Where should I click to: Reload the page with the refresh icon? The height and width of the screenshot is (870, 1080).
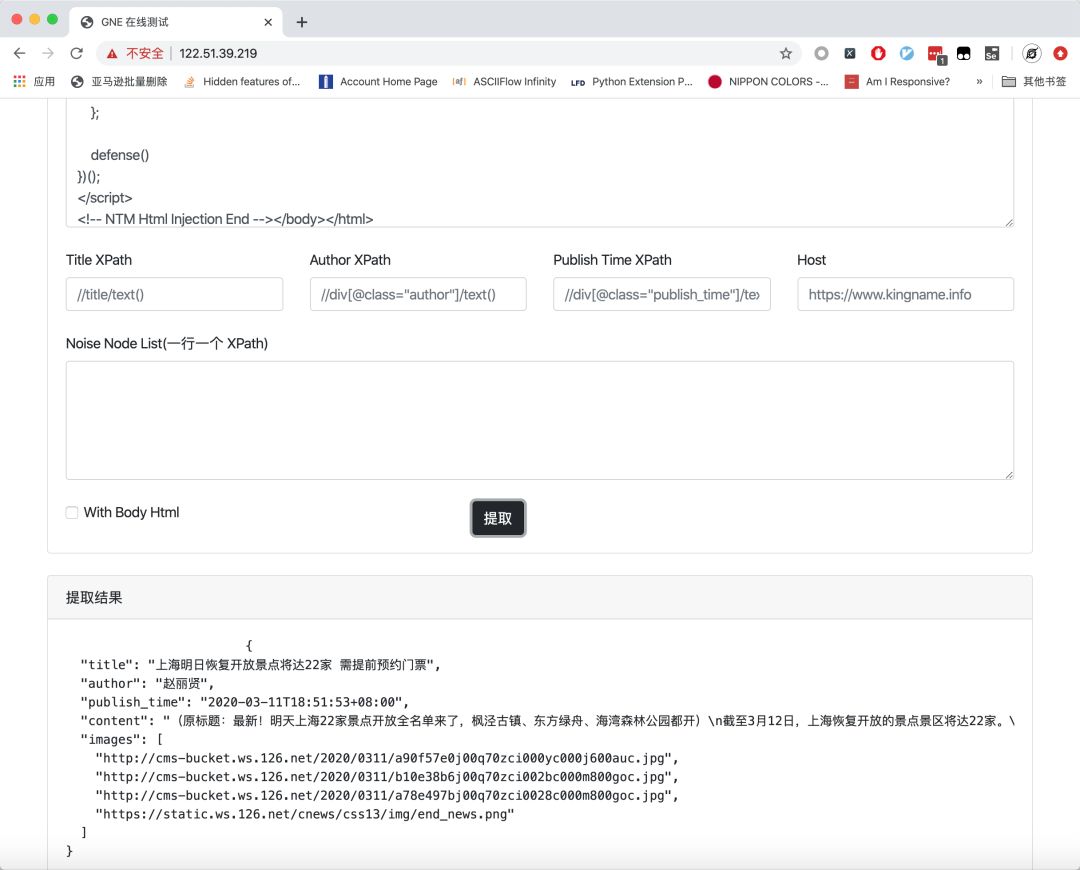(76, 53)
